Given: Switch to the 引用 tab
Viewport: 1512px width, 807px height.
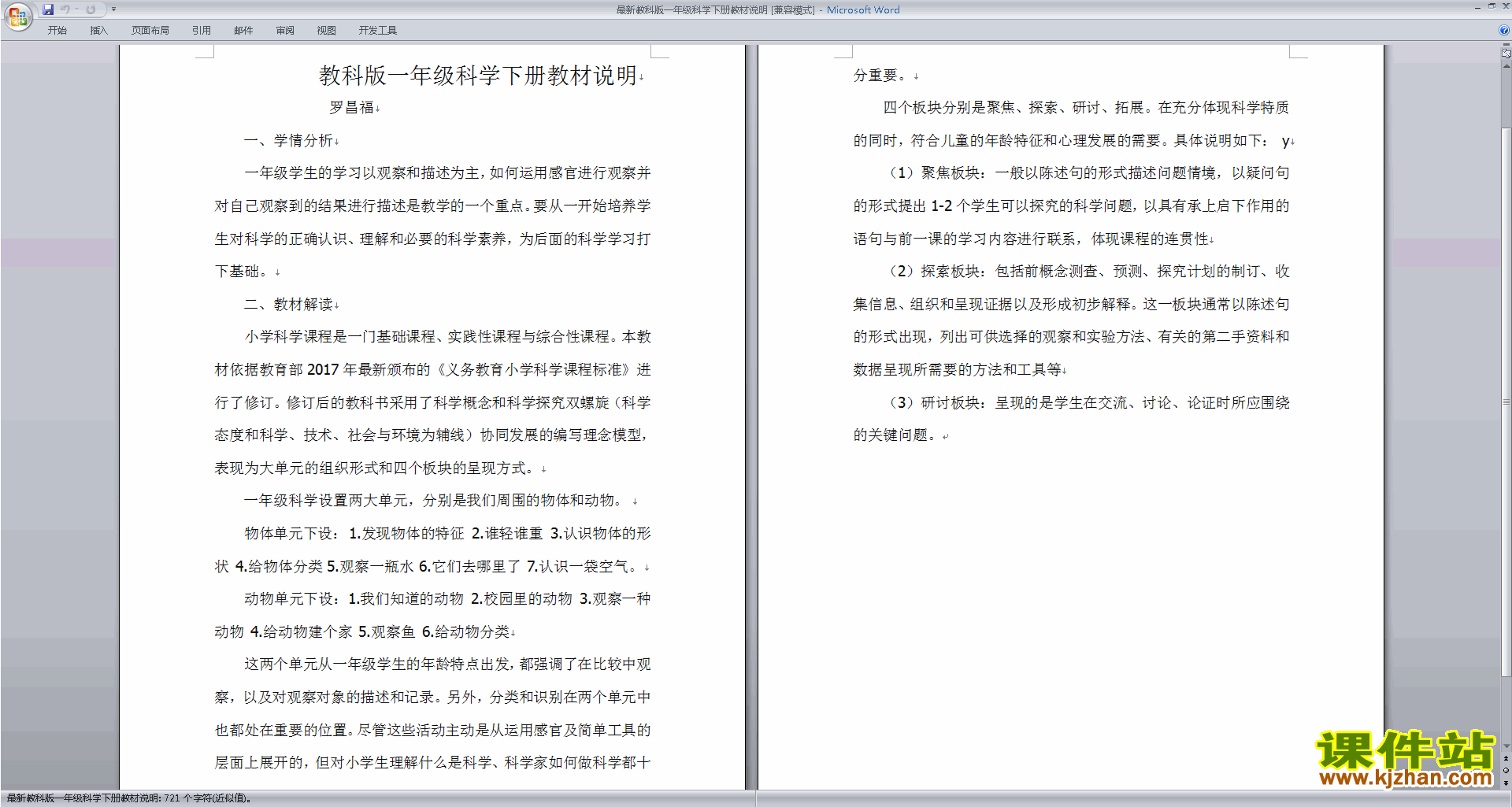Looking at the screenshot, I should point(202,31).
